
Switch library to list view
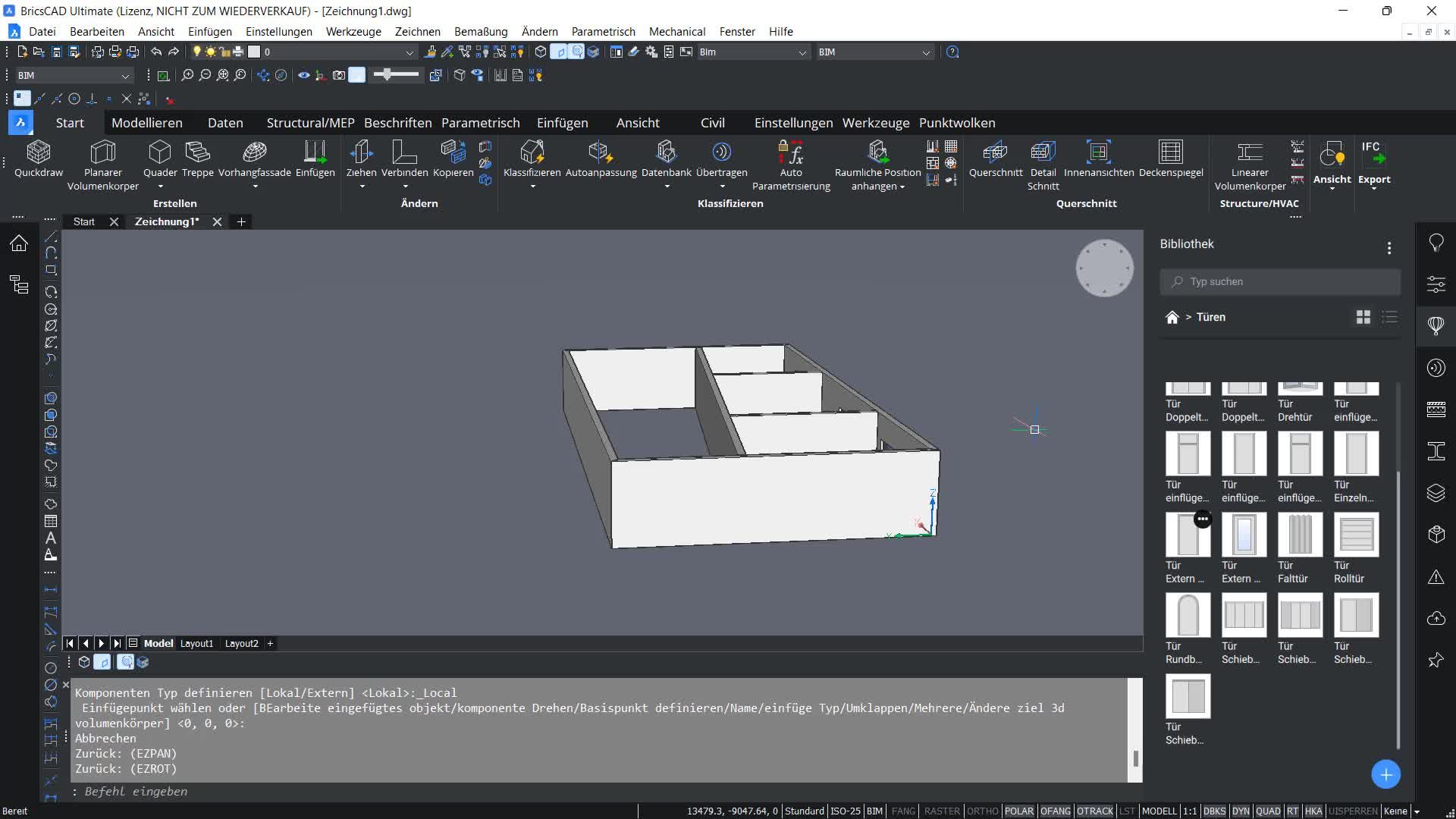[1389, 317]
